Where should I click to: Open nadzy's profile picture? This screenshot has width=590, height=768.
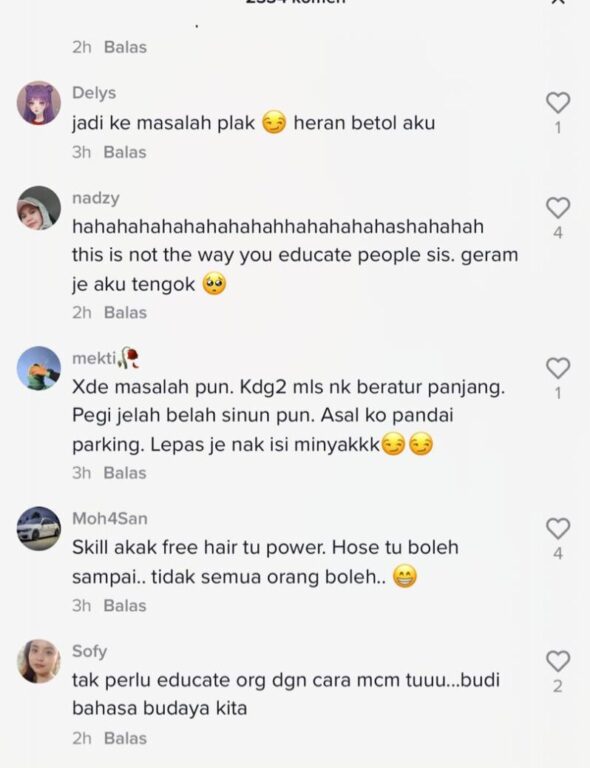click(39, 208)
